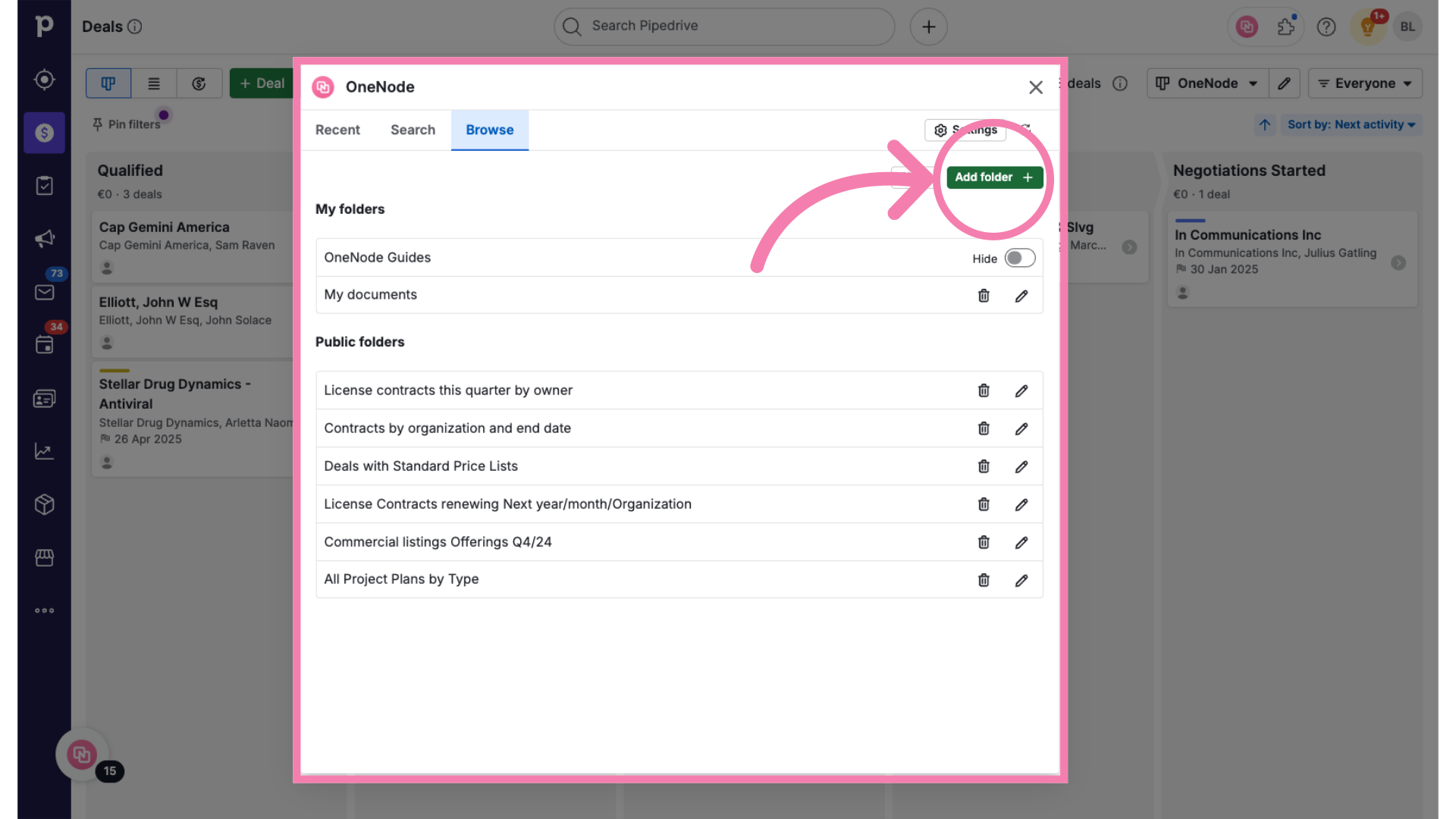Click the Add folder button
Image resolution: width=1456 pixels, height=819 pixels.
coord(994,177)
